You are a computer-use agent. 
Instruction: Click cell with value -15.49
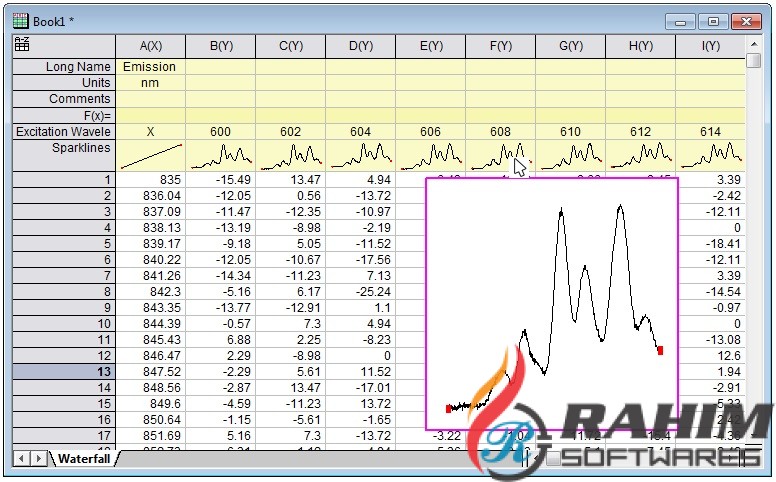pos(221,180)
